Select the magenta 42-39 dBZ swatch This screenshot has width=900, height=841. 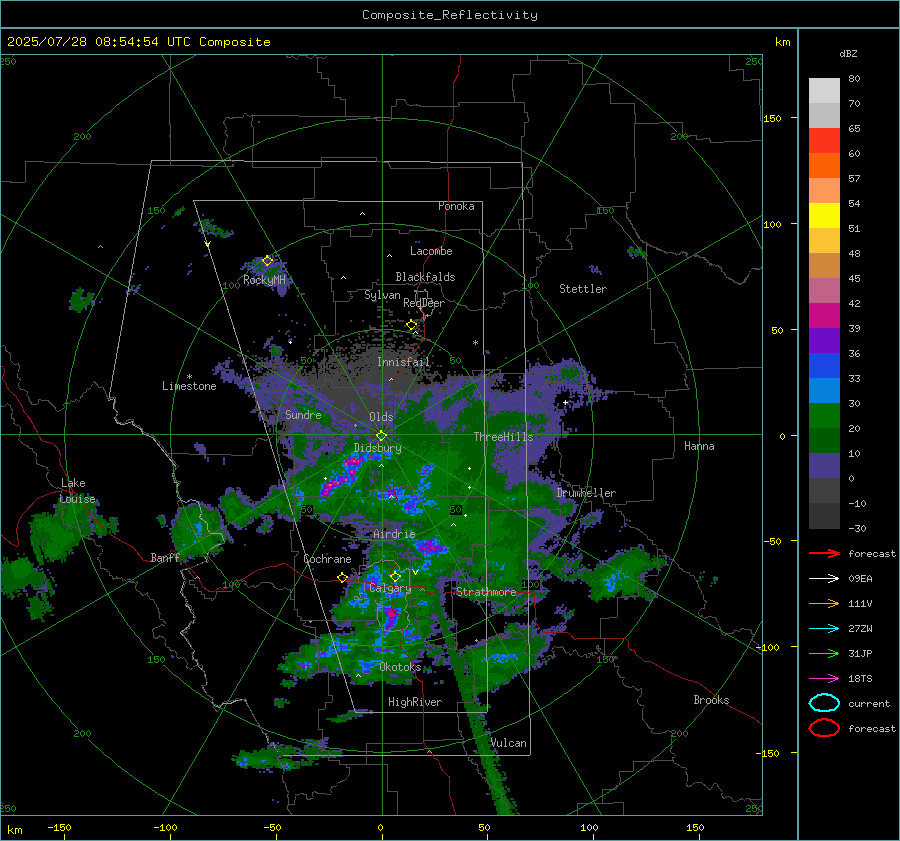coord(824,316)
